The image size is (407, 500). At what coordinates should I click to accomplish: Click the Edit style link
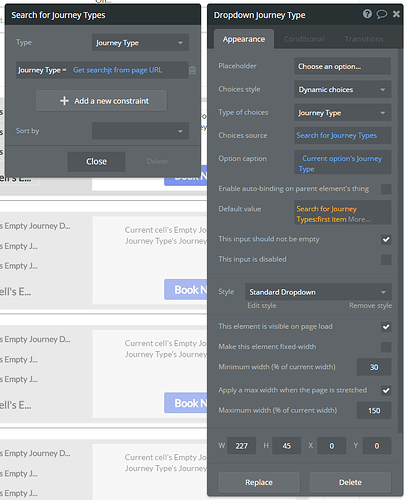(262, 306)
